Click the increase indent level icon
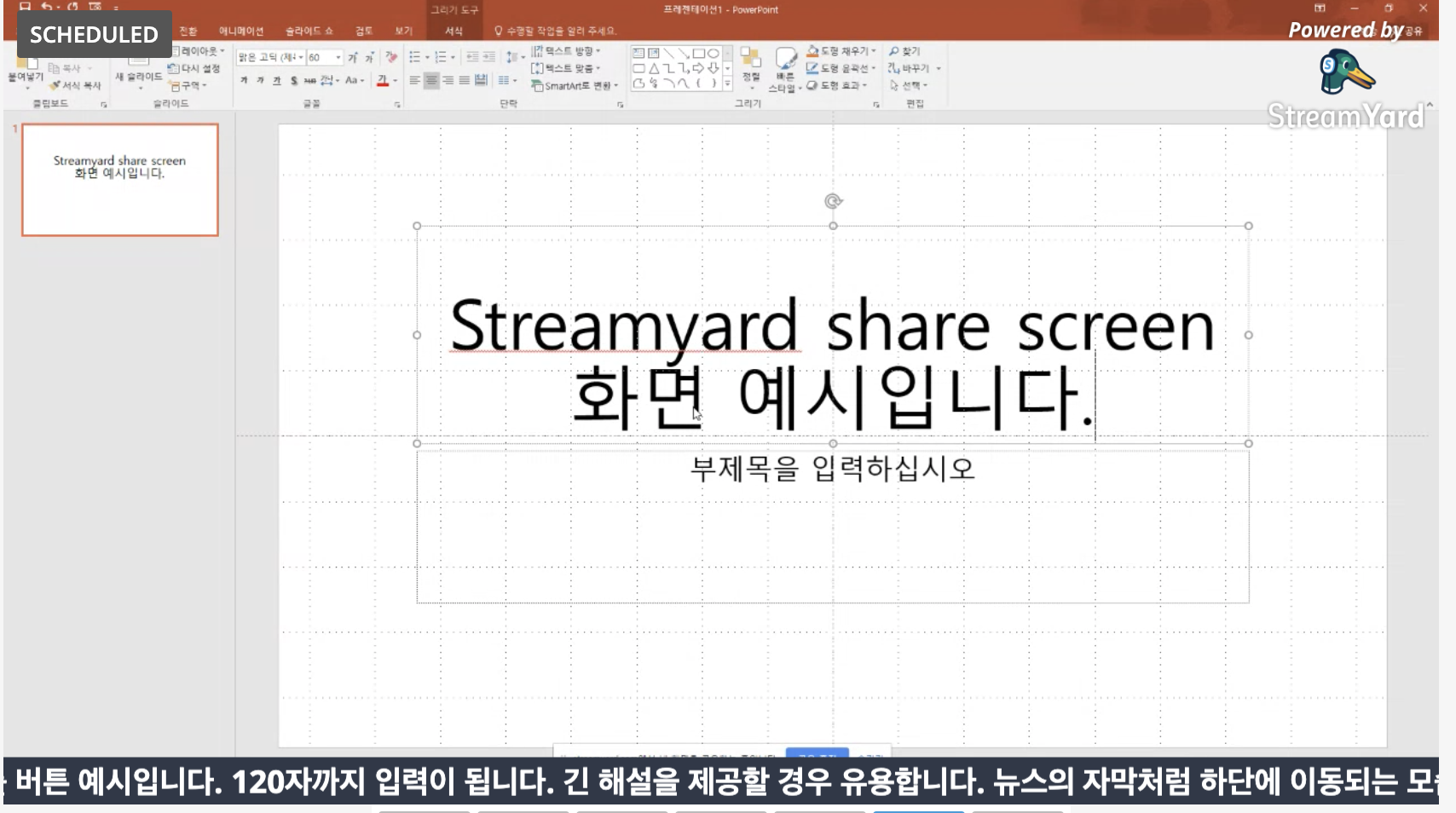The image size is (1456, 813). click(489, 57)
